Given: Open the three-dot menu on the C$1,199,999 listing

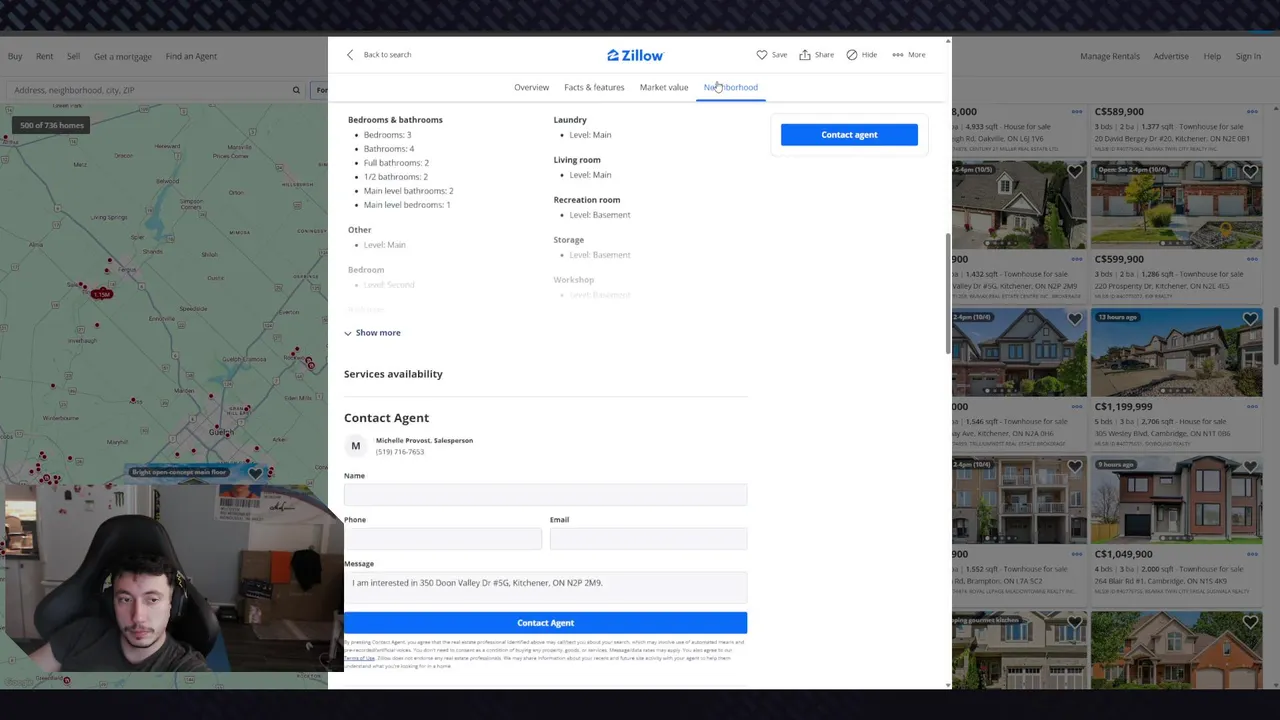Looking at the screenshot, I should click(x=1252, y=407).
